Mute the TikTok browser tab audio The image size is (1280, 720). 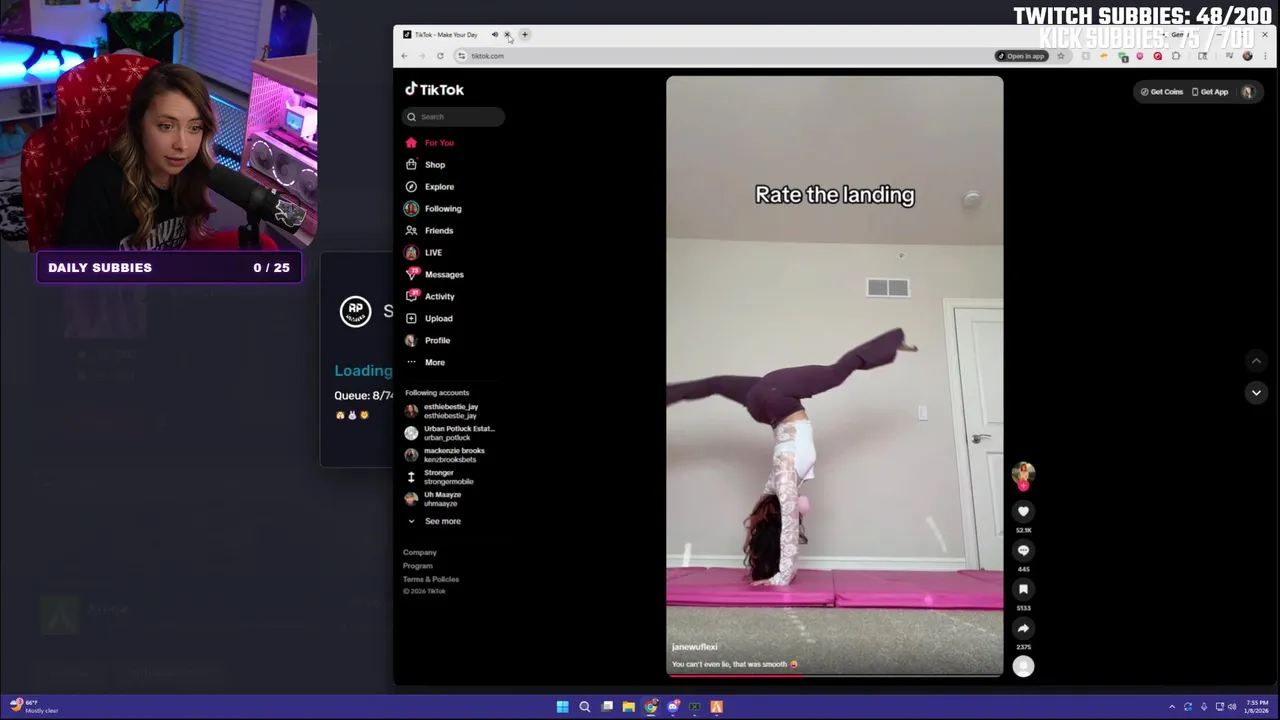tap(494, 35)
